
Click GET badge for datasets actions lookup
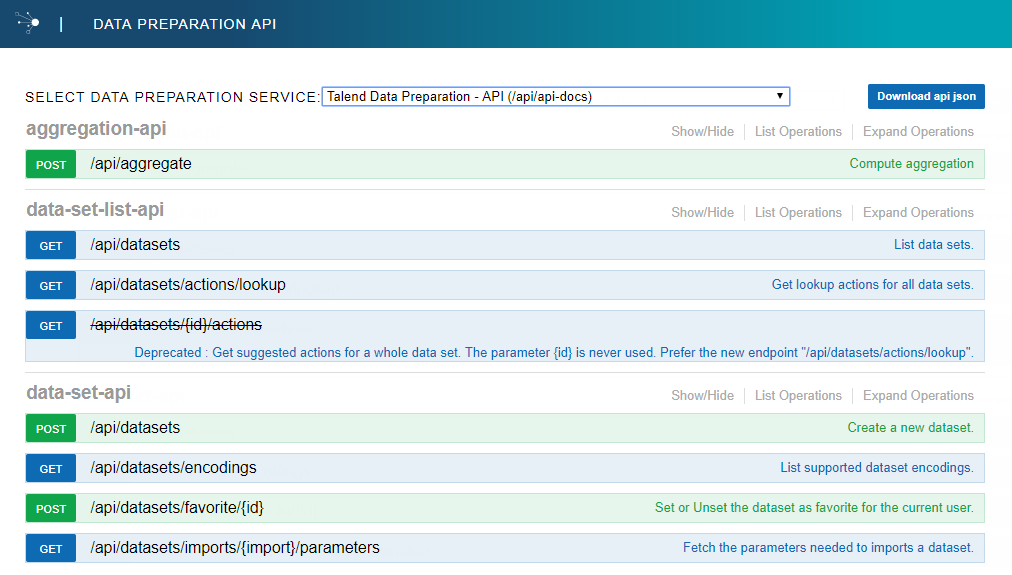click(51, 286)
